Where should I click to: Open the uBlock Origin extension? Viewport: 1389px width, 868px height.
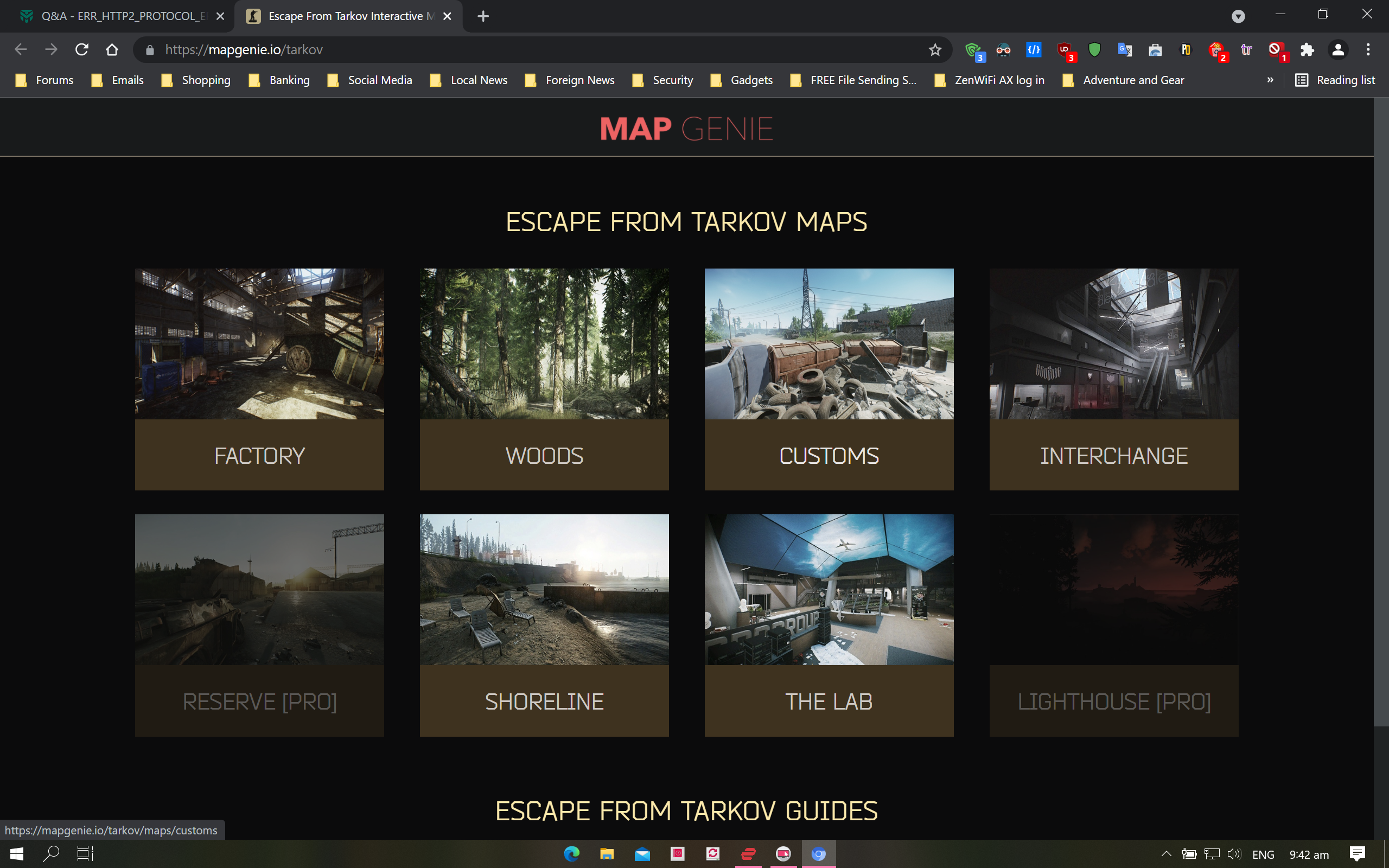click(x=1065, y=50)
